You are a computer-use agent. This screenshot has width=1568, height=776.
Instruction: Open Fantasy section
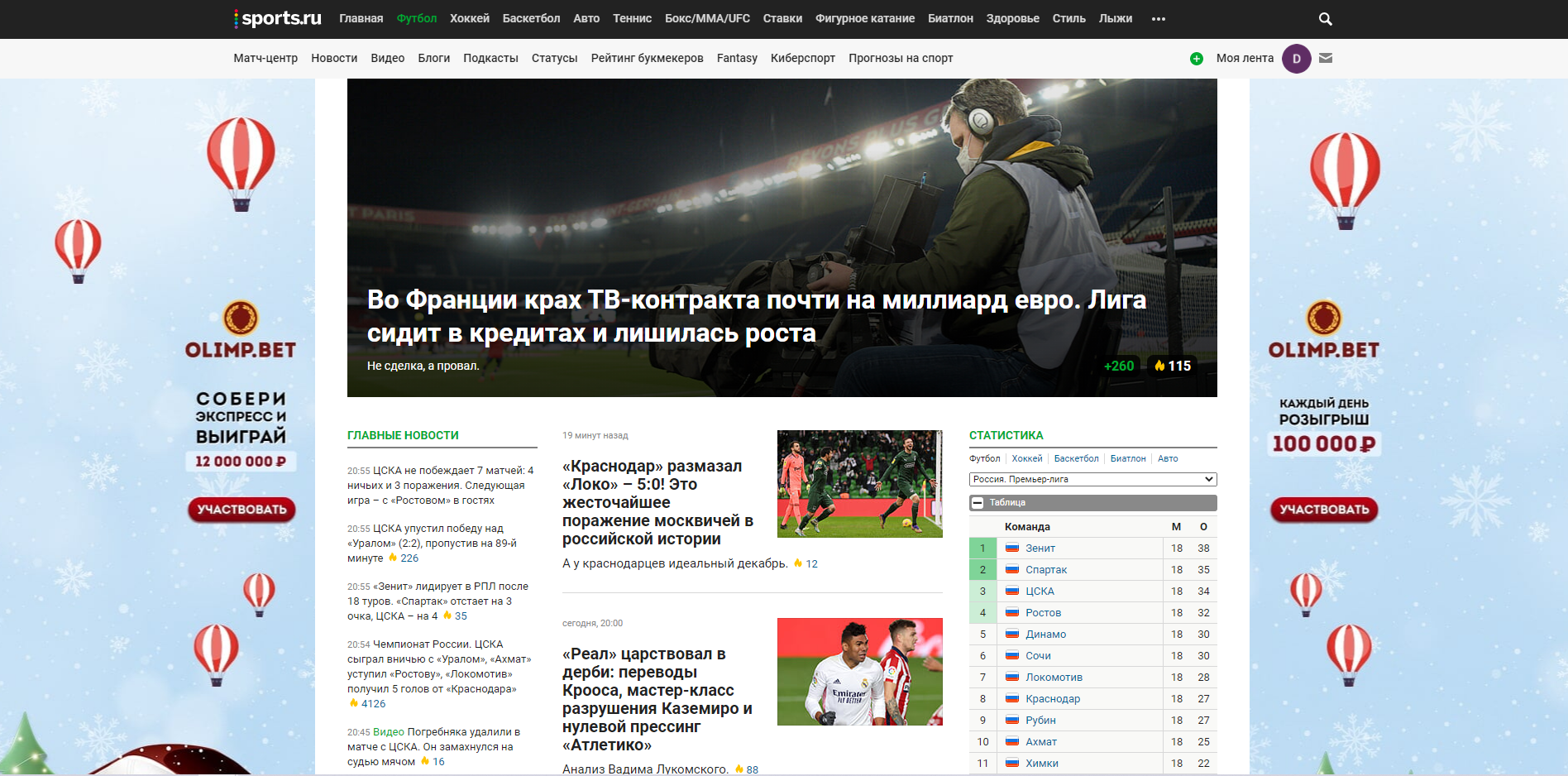(737, 58)
